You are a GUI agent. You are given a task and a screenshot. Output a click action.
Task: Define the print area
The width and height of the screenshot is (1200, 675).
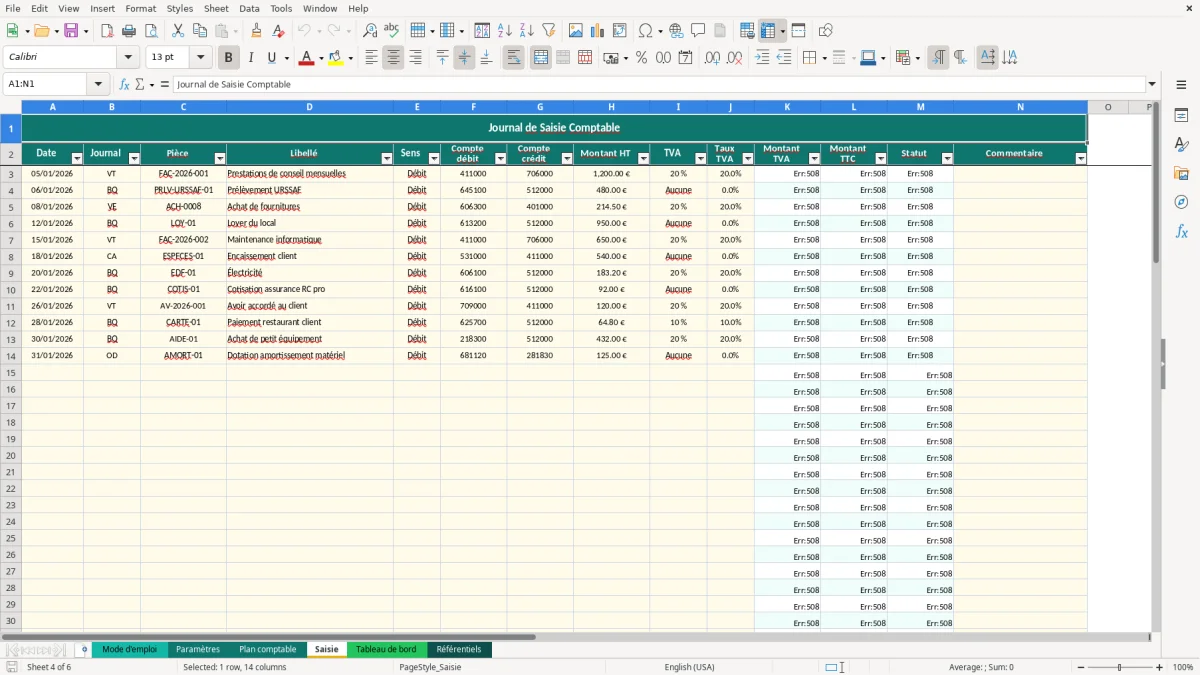747,31
